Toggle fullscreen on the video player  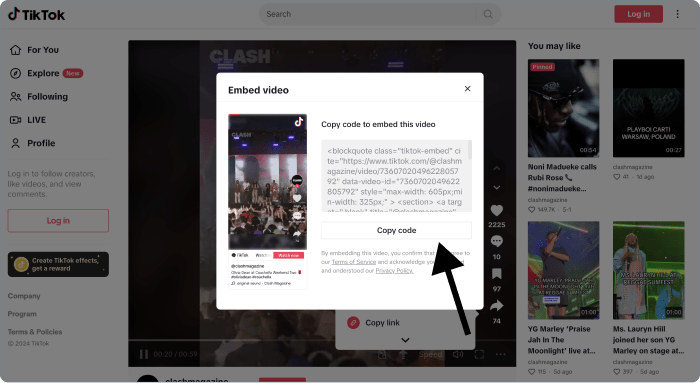(x=479, y=354)
